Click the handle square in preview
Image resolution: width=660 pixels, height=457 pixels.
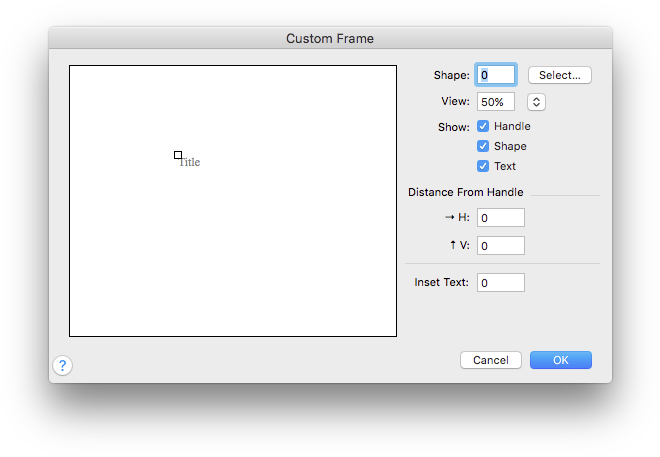point(178,155)
